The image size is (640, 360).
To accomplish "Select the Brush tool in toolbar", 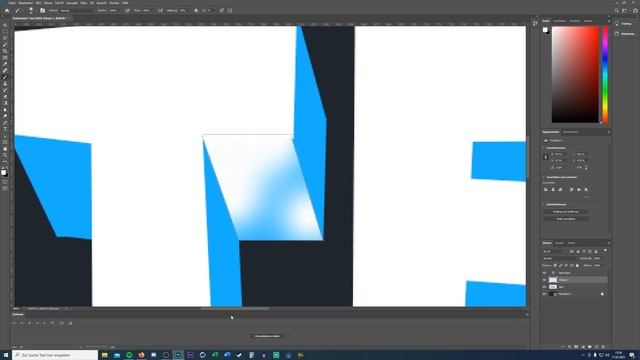I will 5,77.
